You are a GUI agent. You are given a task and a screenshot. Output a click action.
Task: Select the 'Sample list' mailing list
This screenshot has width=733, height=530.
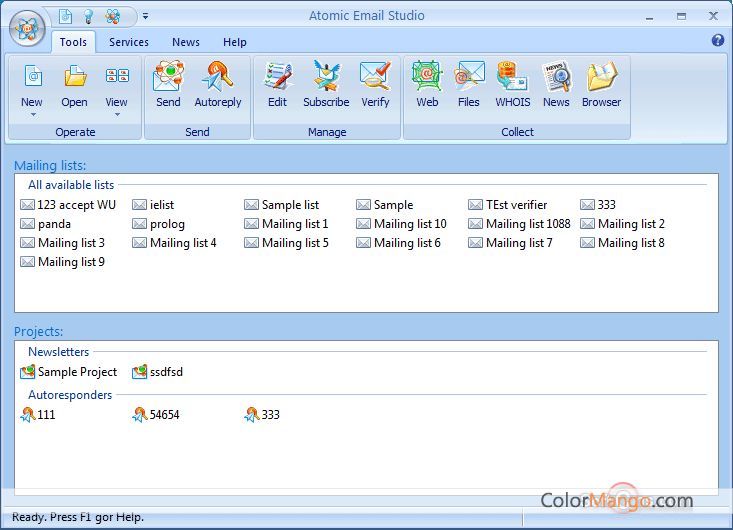tap(281, 205)
